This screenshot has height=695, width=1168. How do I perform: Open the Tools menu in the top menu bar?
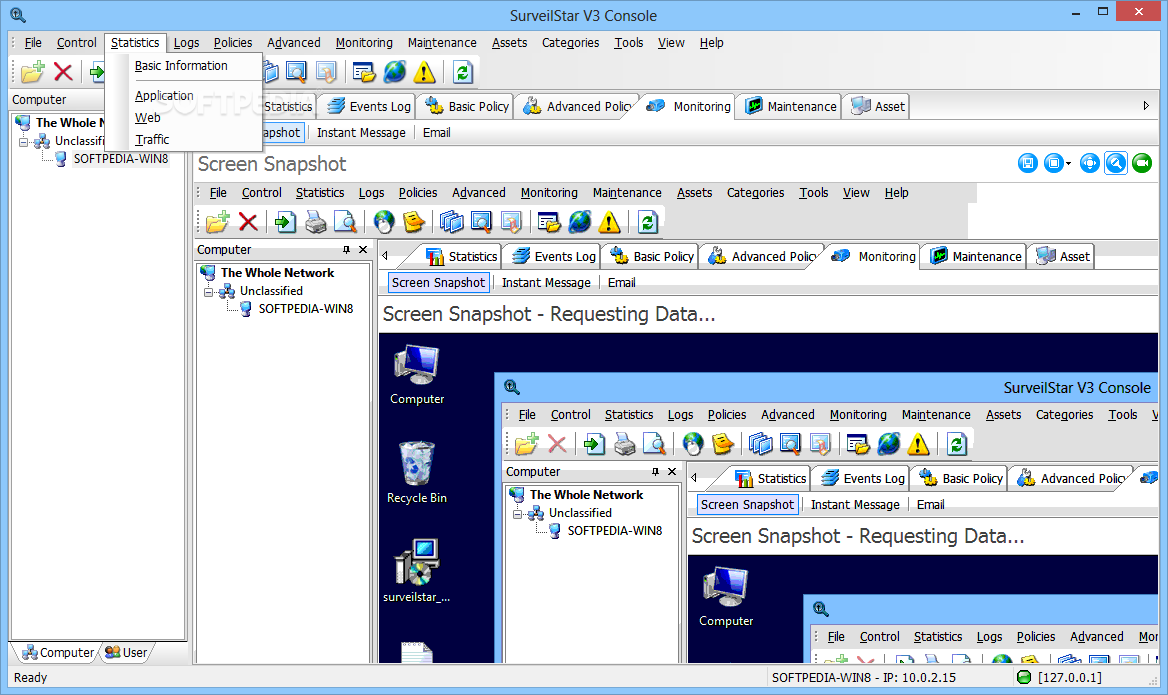(x=629, y=42)
